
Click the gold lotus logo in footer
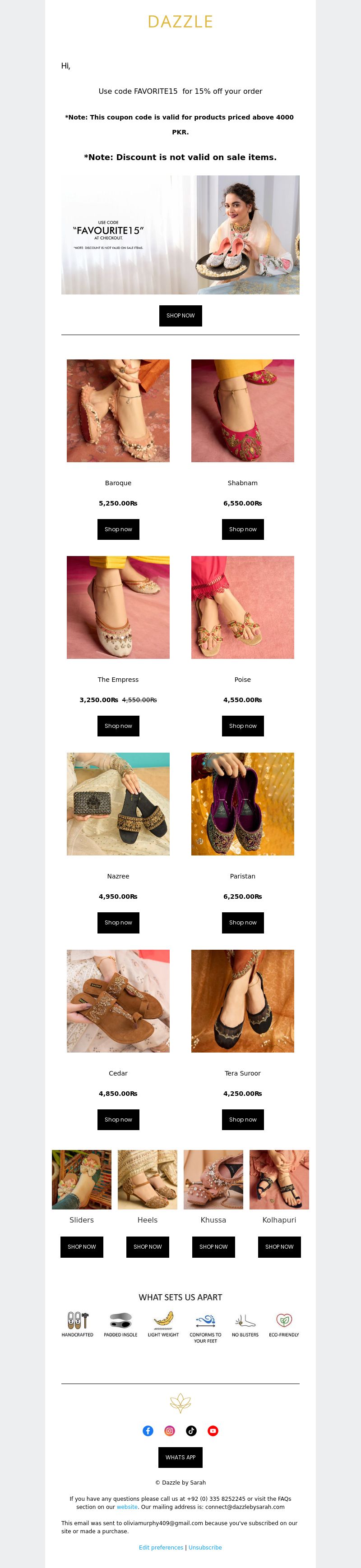180,1403
